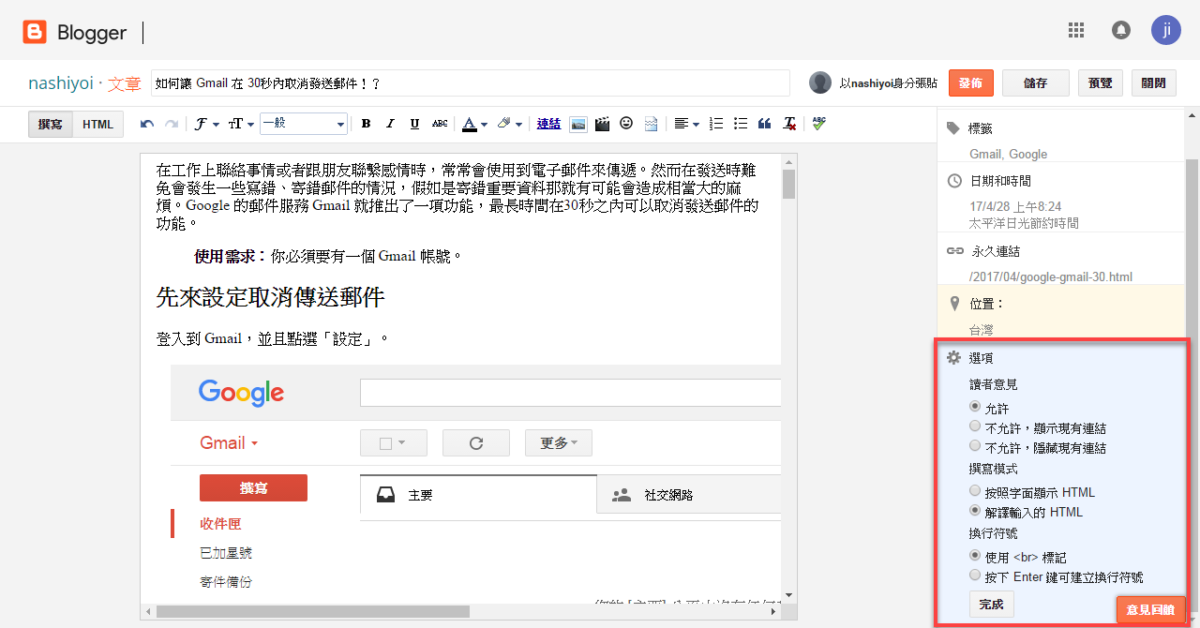
Task: Apply italic formatting
Action: [390, 124]
